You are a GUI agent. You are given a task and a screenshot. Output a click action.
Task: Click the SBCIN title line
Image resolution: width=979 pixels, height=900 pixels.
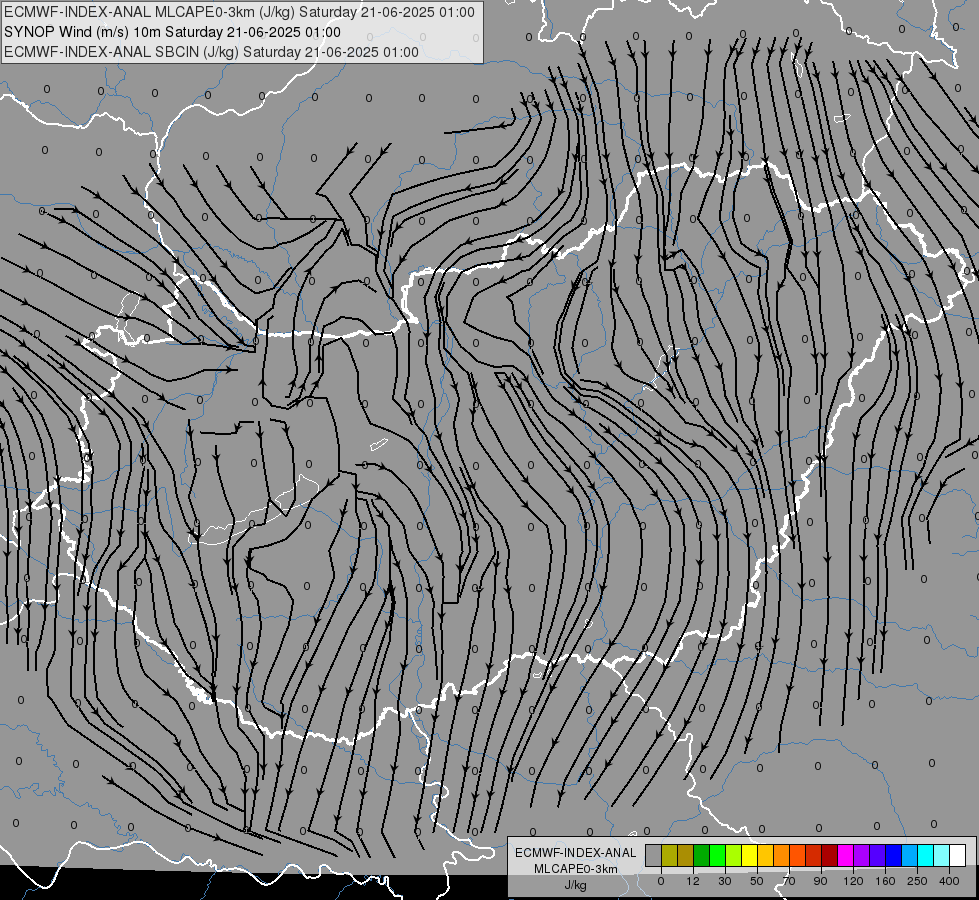coord(211,52)
